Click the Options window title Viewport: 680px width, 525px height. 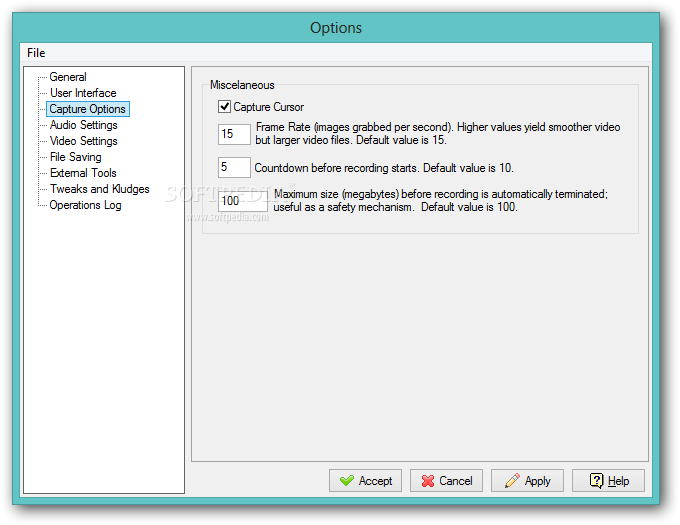tap(336, 28)
